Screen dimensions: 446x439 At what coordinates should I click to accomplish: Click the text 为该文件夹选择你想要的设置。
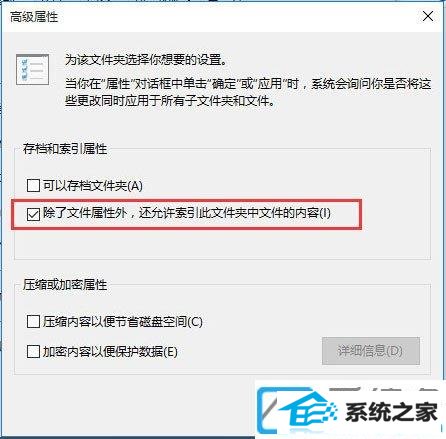(x=146, y=60)
